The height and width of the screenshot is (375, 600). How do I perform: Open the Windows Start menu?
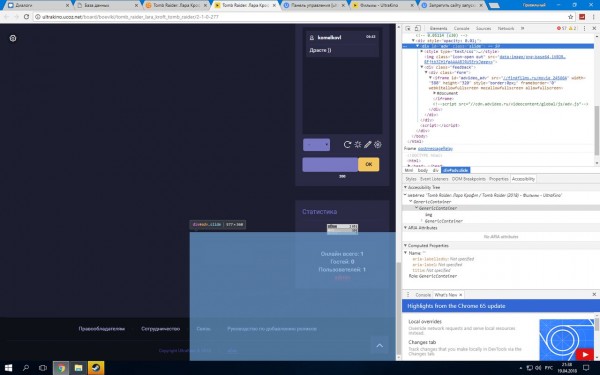coord(8,368)
